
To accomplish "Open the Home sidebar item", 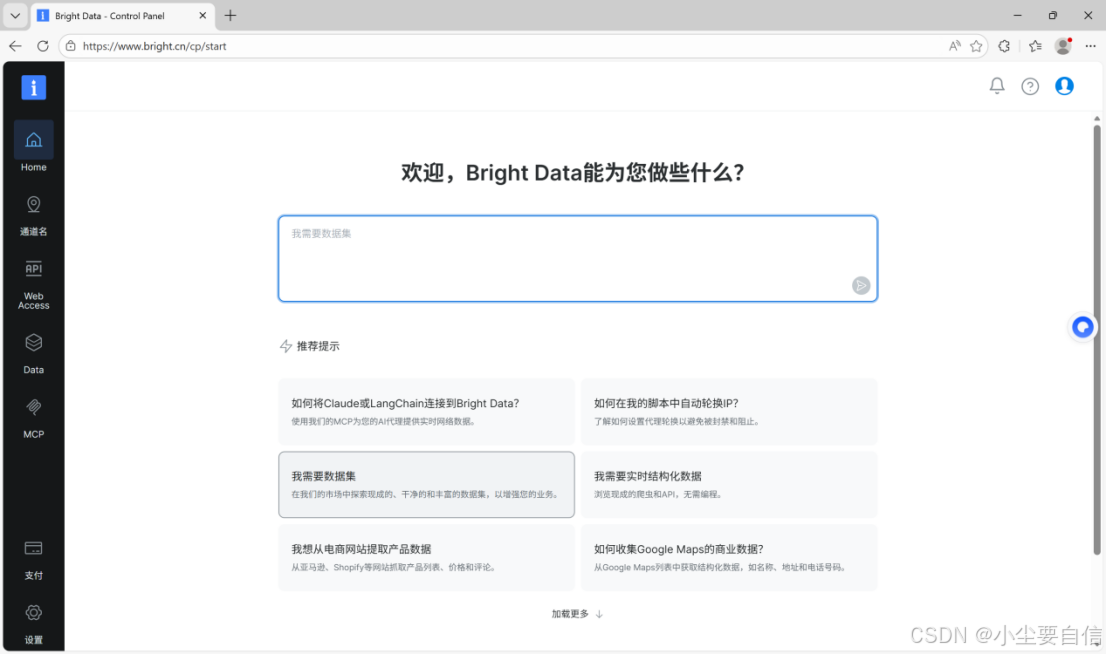I will click(x=33, y=148).
